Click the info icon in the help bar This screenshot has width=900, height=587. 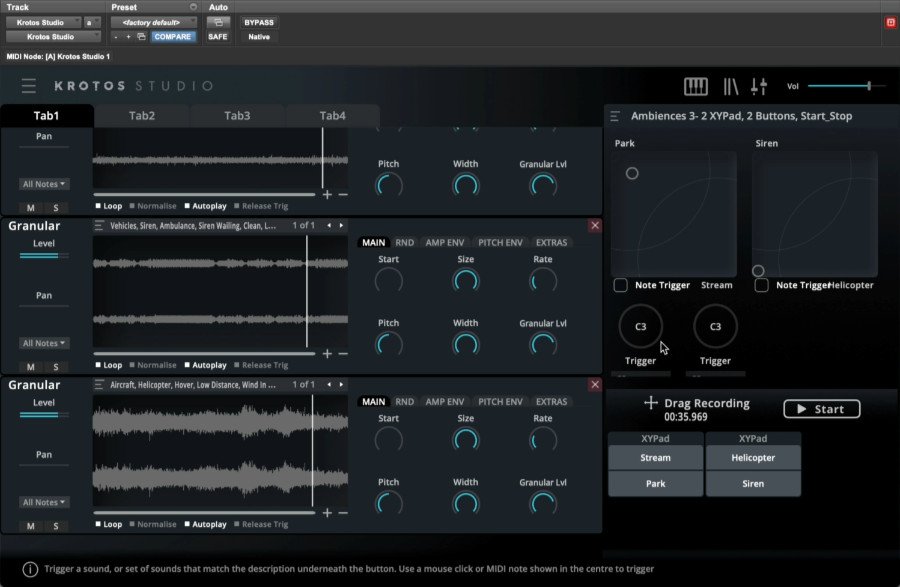[x=30, y=569]
